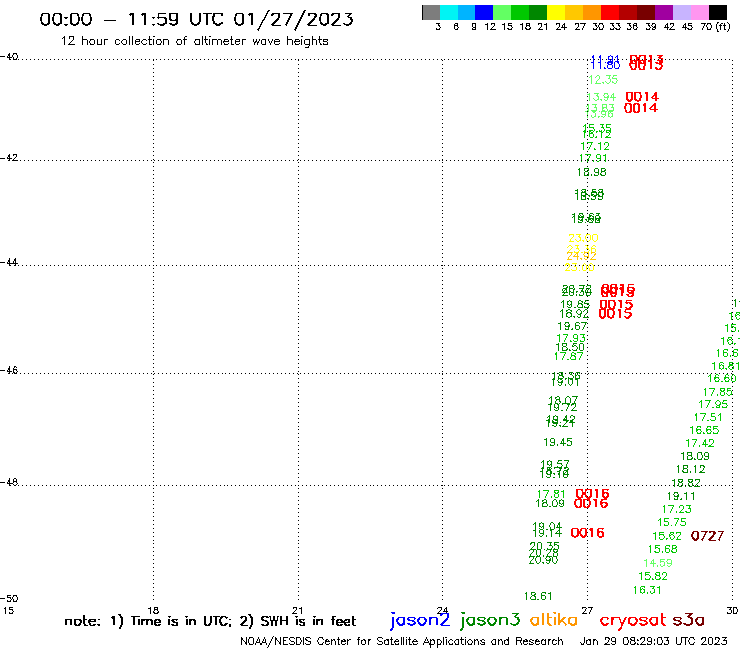Click the 17.93 wave height value
Screen dimensions: 740x650
click(571, 338)
